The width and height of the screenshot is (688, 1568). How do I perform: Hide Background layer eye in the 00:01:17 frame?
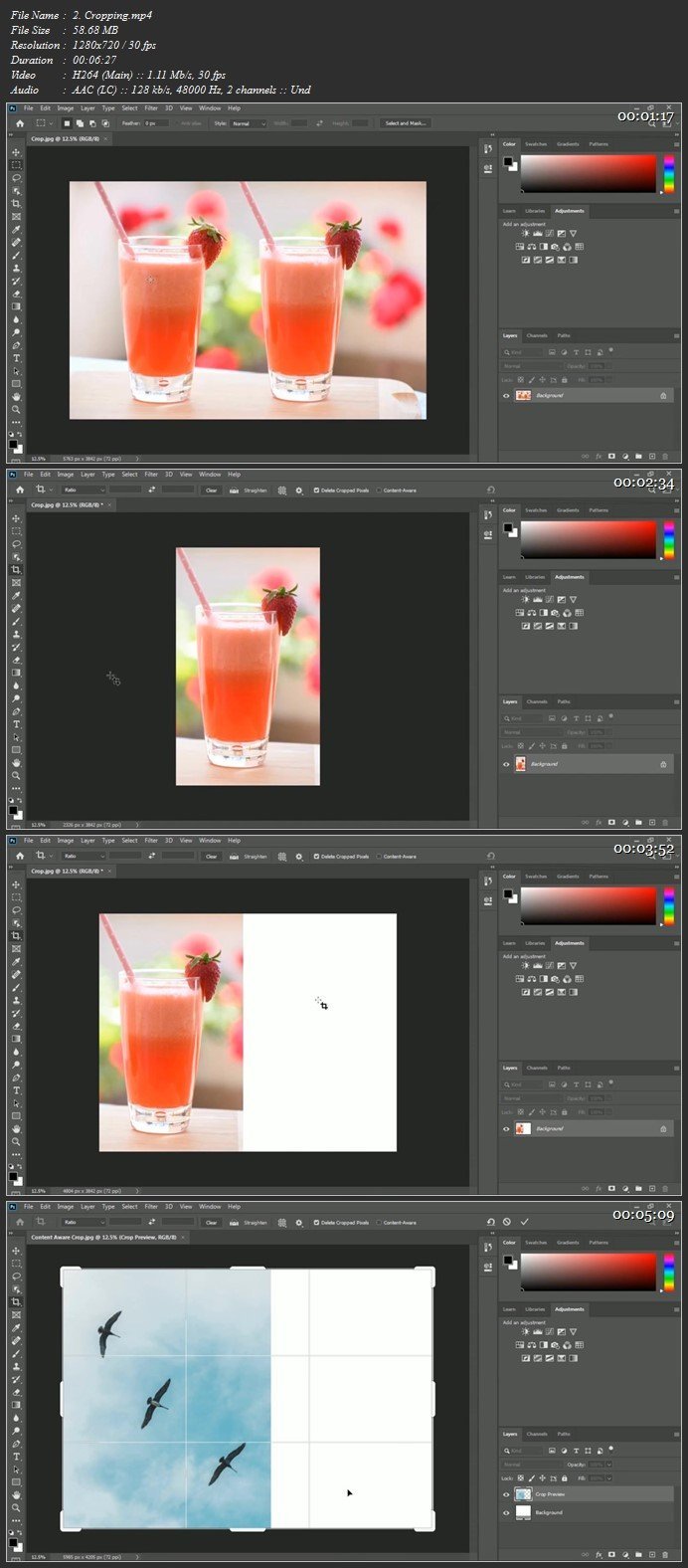506,396
